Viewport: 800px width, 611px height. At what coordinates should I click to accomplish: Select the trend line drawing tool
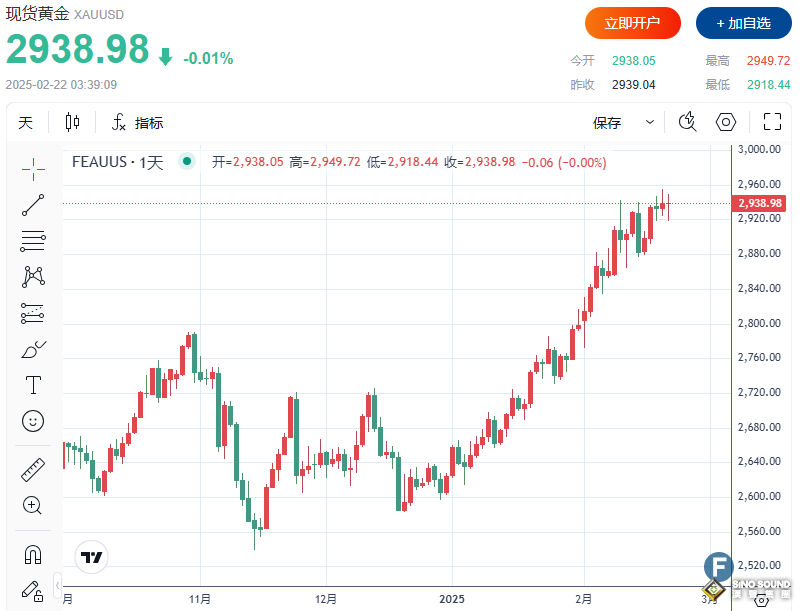coord(33,204)
